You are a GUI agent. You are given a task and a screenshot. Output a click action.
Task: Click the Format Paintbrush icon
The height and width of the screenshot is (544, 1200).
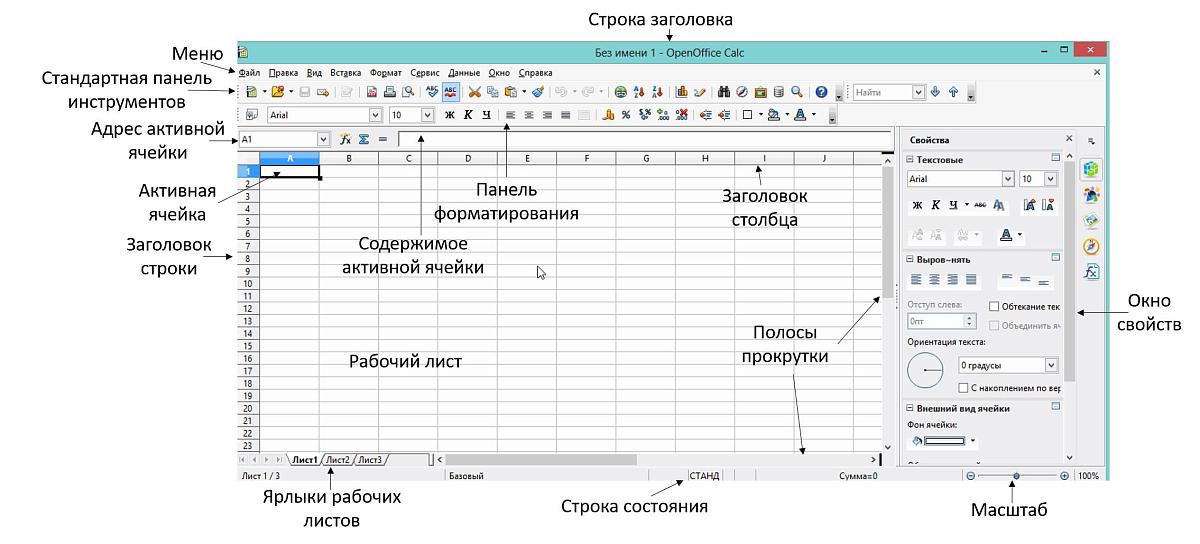point(538,92)
